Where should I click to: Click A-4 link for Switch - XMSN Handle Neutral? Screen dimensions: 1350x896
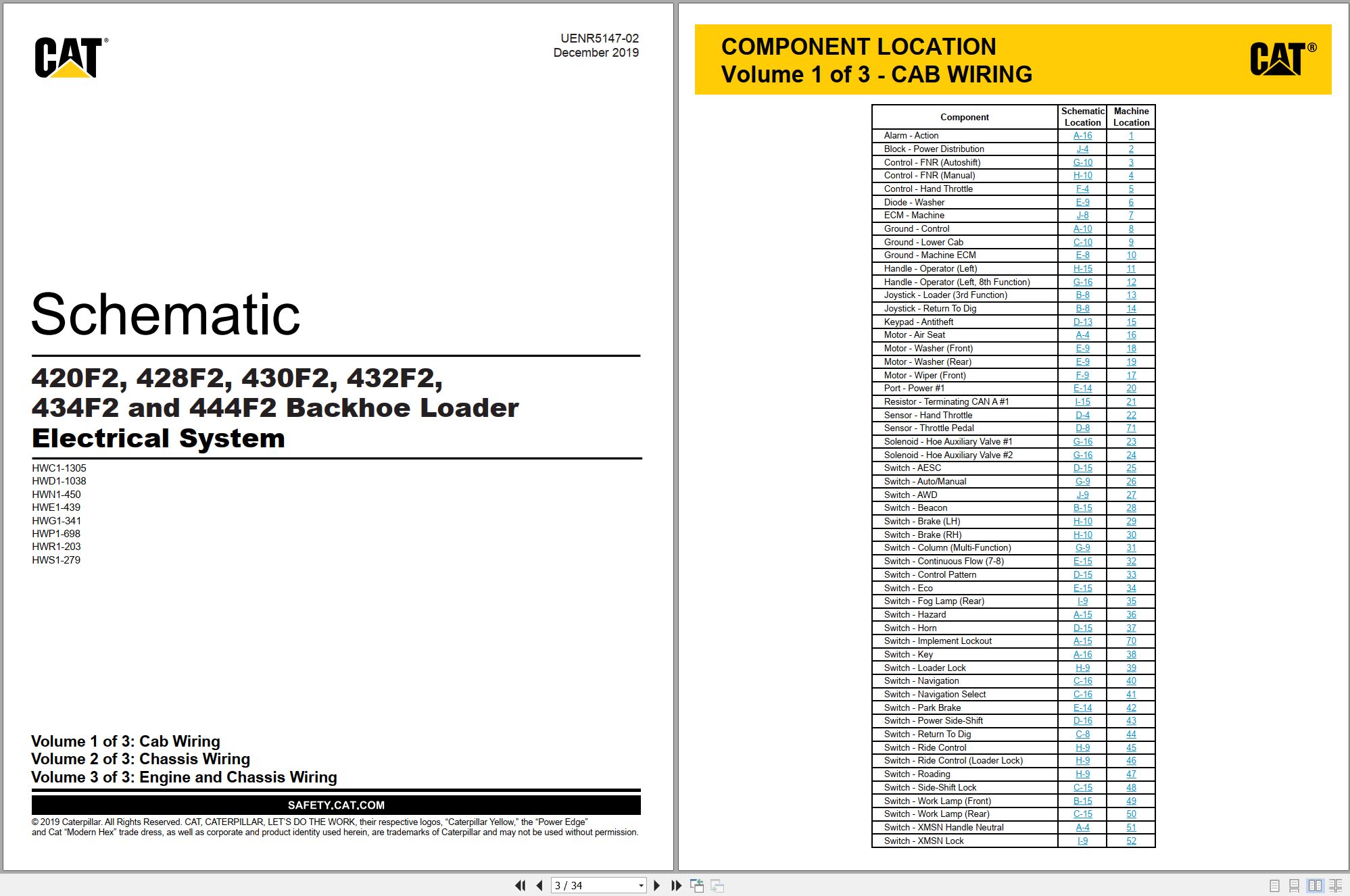(x=1082, y=828)
